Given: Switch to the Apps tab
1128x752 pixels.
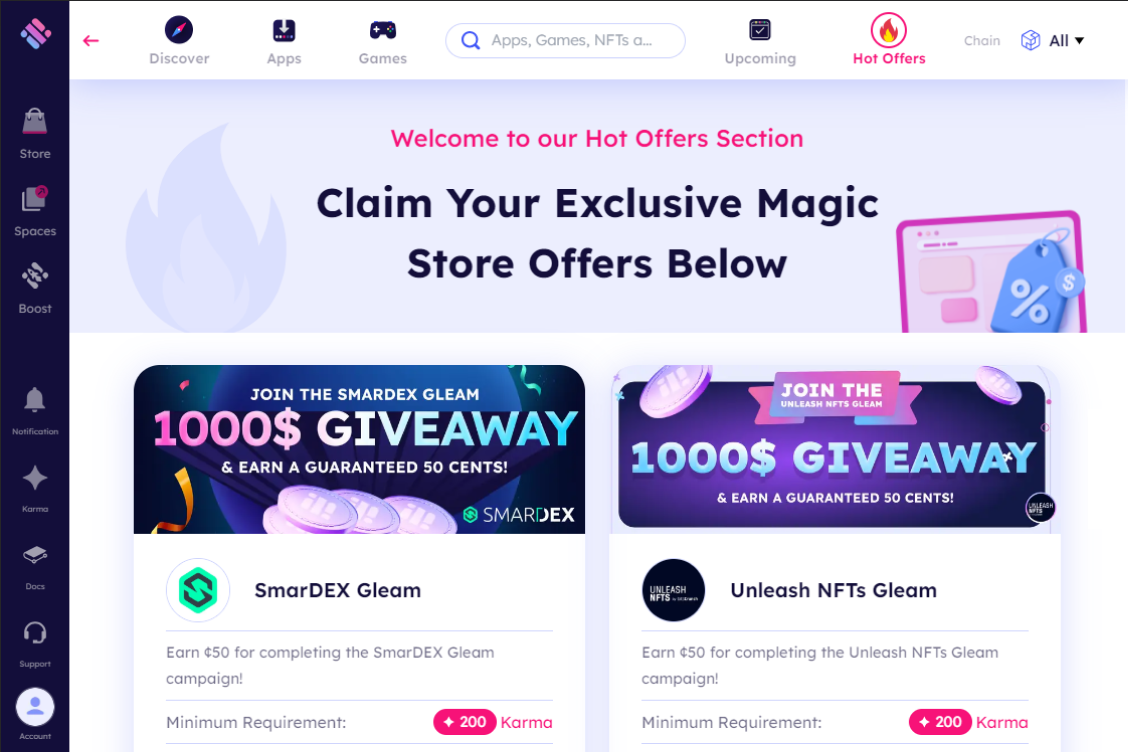Looking at the screenshot, I should [284, 40].
